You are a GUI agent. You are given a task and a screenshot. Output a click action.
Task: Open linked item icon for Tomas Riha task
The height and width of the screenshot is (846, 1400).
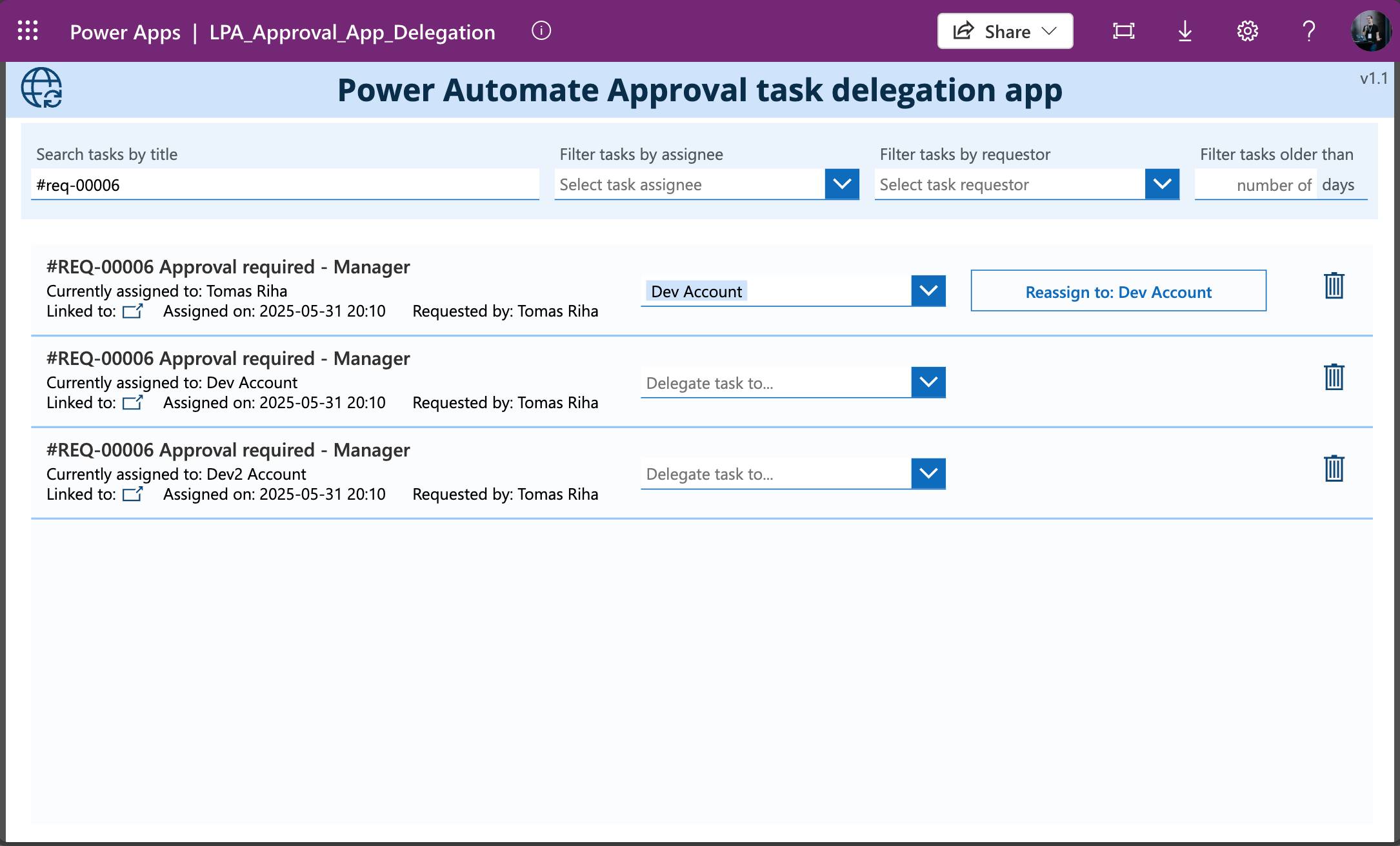pyautogui.click(x=133, y=311)
